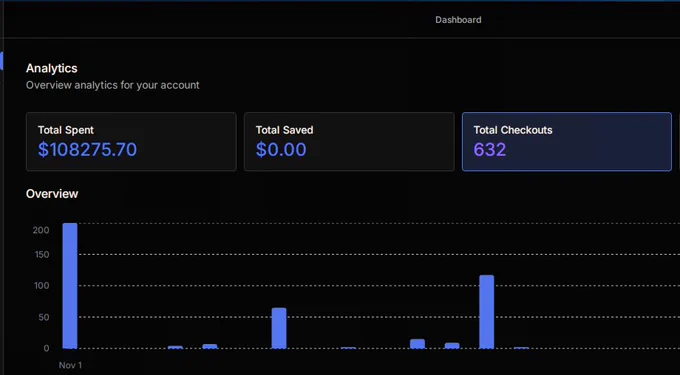Image resolution: width=680 pixels, height=375 pixels.
Task: Click the 200 y-axis label
Action: tap(41, 230)
